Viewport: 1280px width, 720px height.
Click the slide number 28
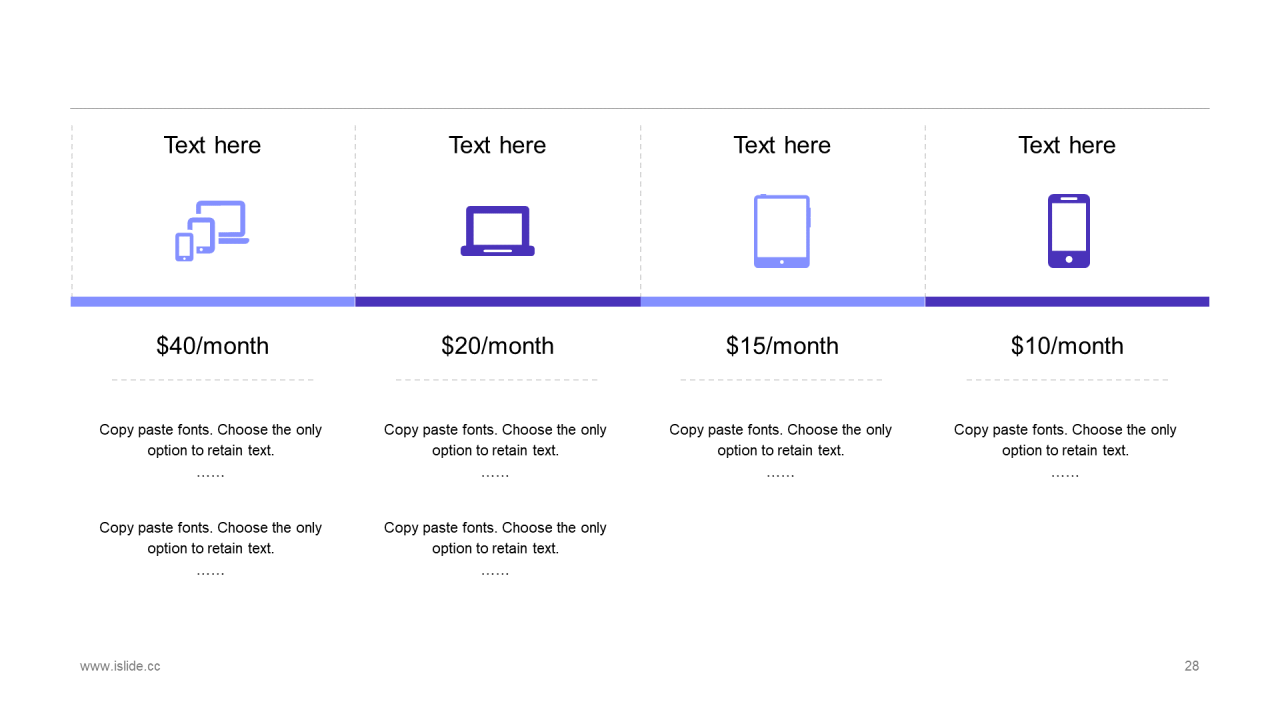[x=1191, y=666]
